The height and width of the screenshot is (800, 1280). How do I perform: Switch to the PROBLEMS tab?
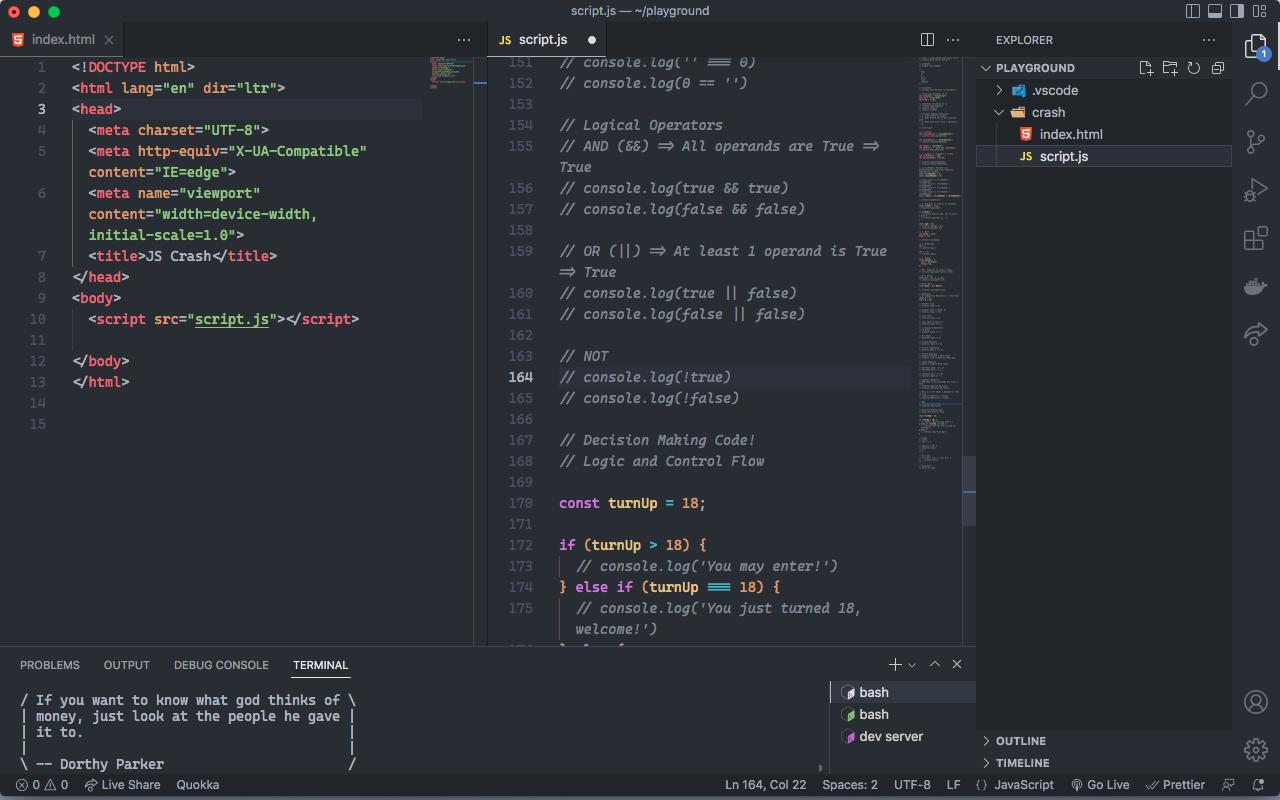50,664
